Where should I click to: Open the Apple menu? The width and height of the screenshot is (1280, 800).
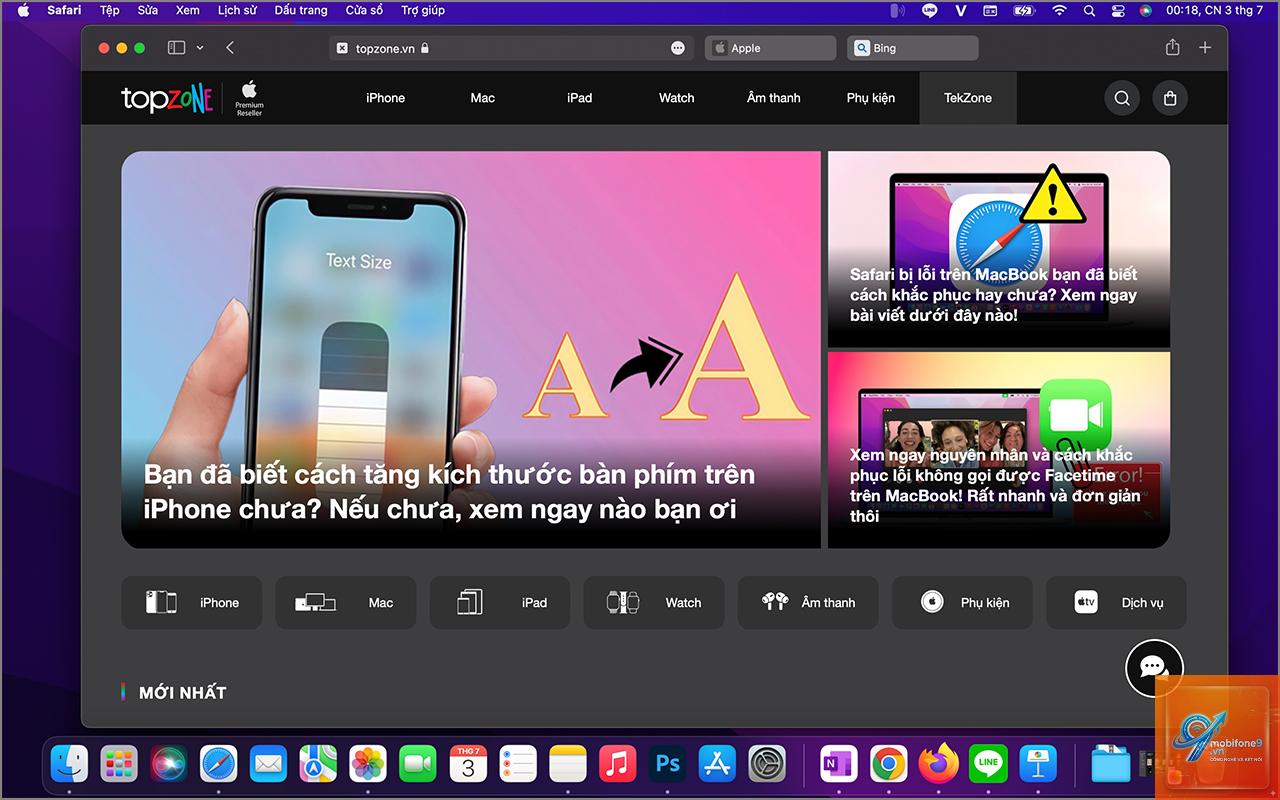(23, 10)
